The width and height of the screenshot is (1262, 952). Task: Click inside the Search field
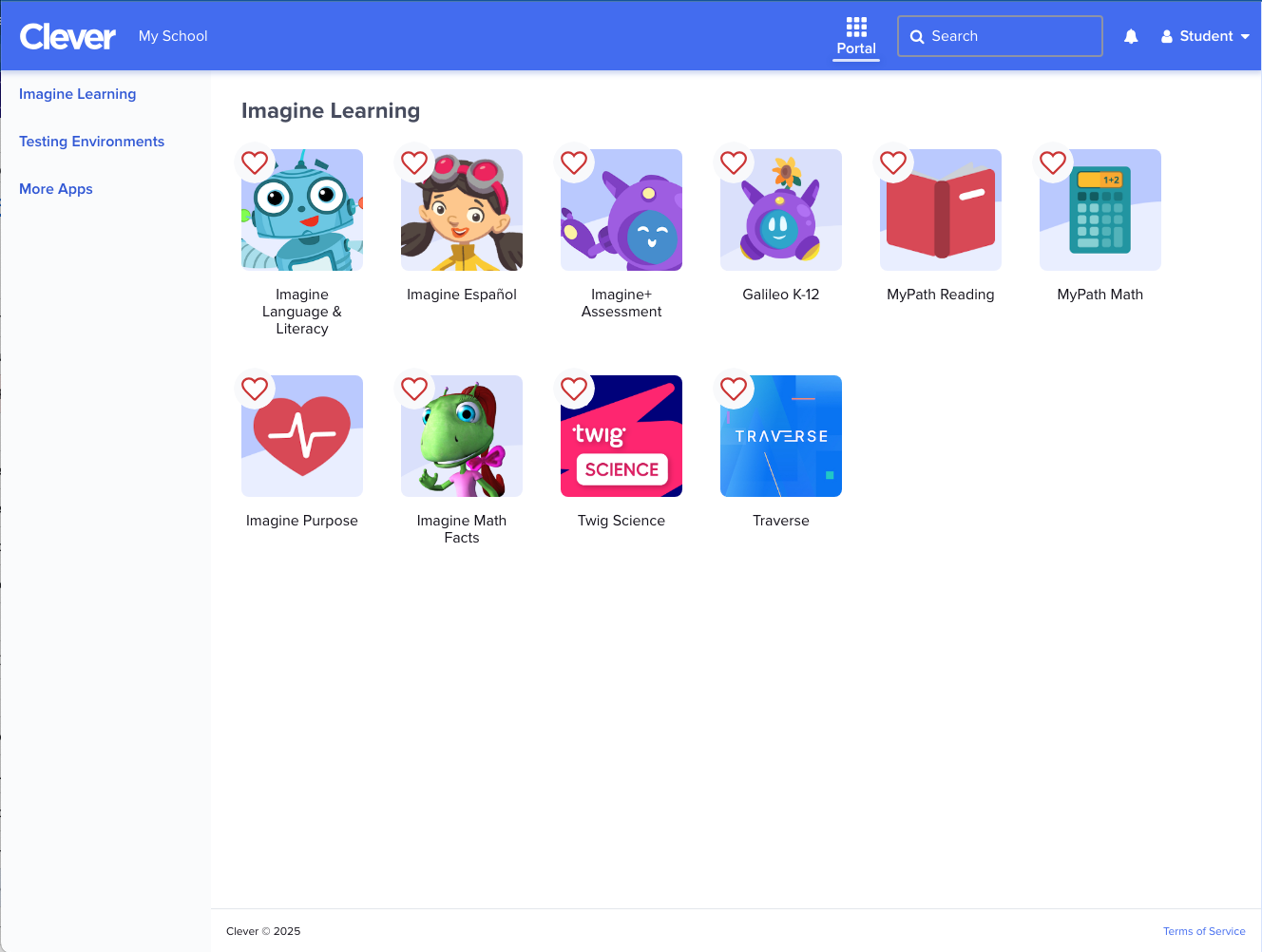click(1000, 35)
